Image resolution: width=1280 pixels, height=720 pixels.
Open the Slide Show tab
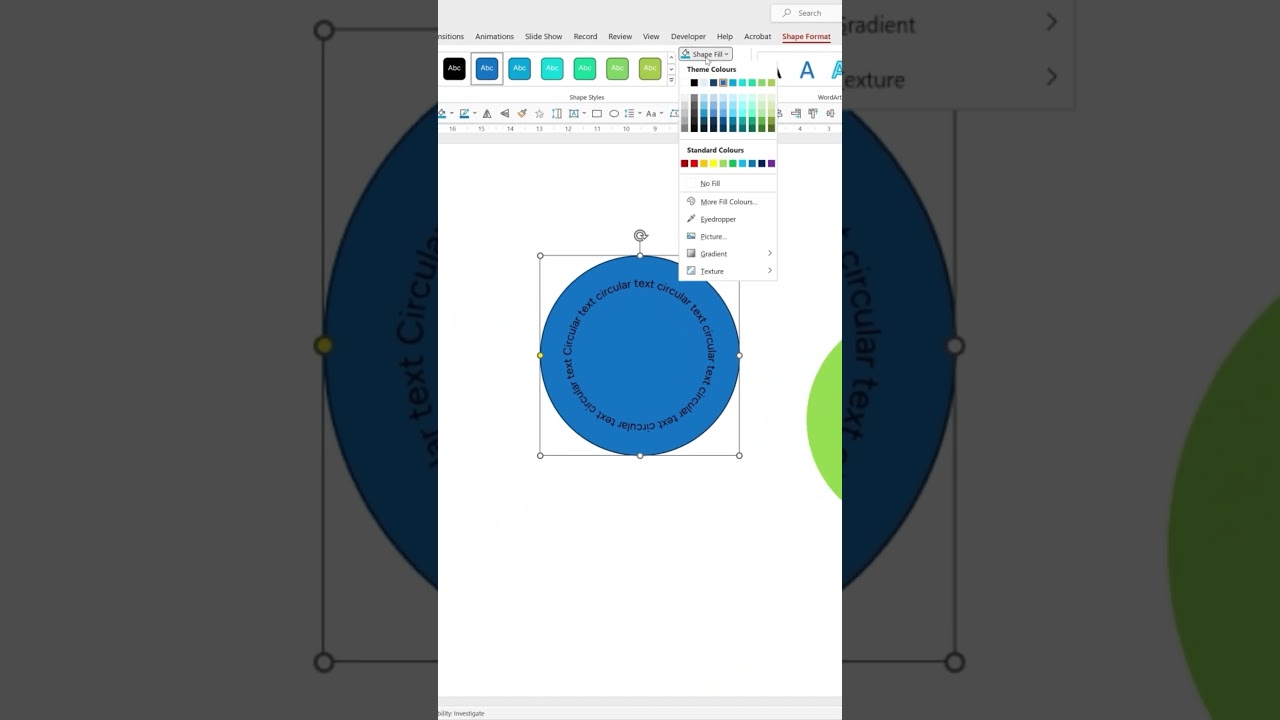[544, 37]
